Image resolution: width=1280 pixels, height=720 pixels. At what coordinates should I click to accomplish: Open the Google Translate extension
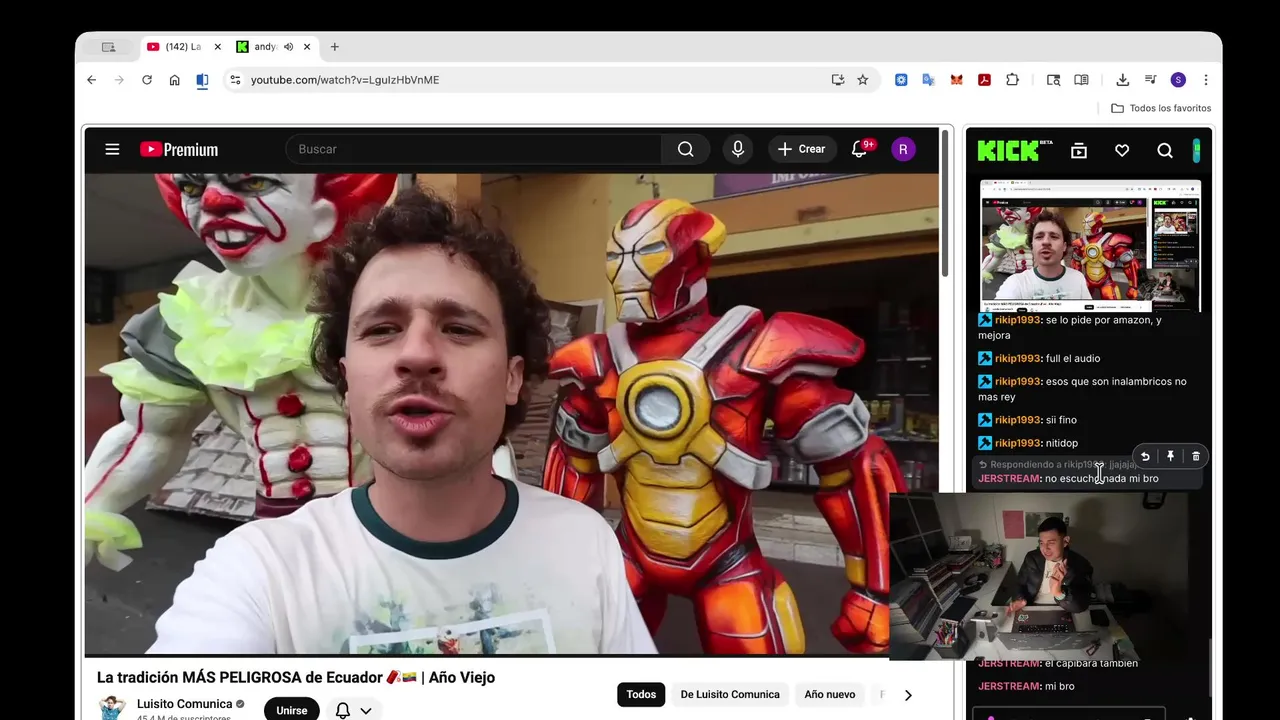(x=929, y=80)
